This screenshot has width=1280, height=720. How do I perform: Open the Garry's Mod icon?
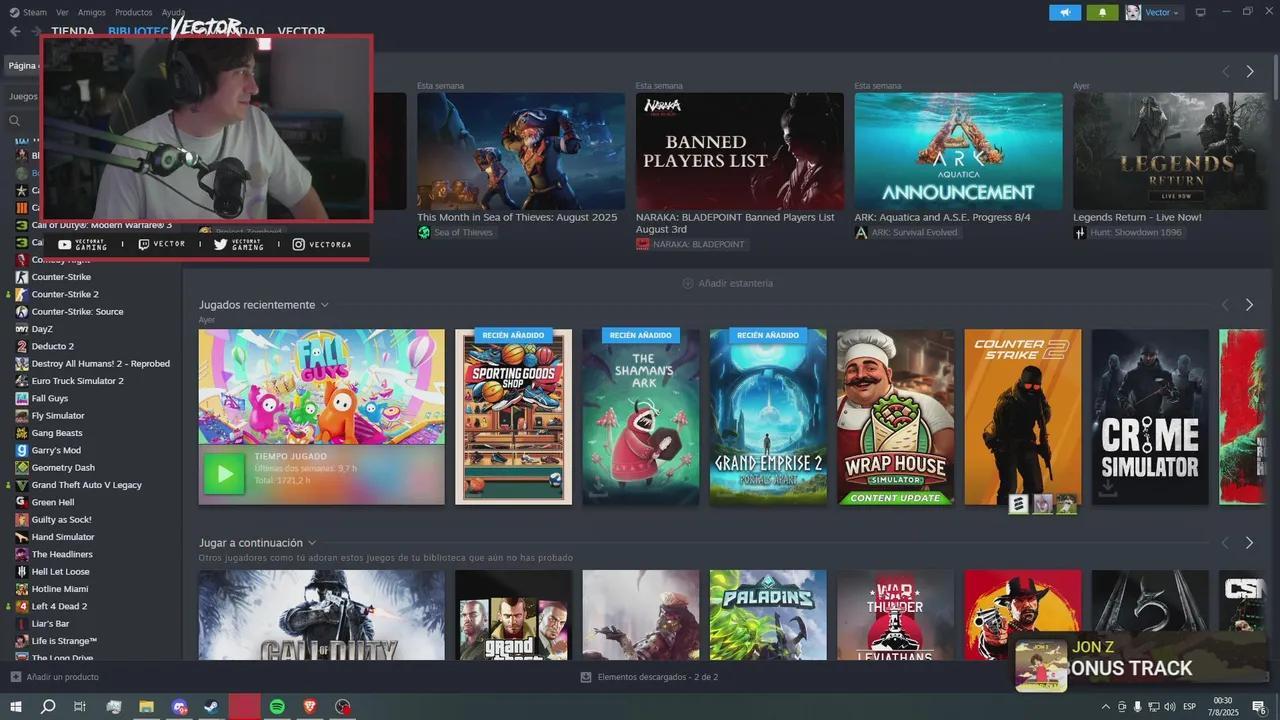[x=22, y=450]
